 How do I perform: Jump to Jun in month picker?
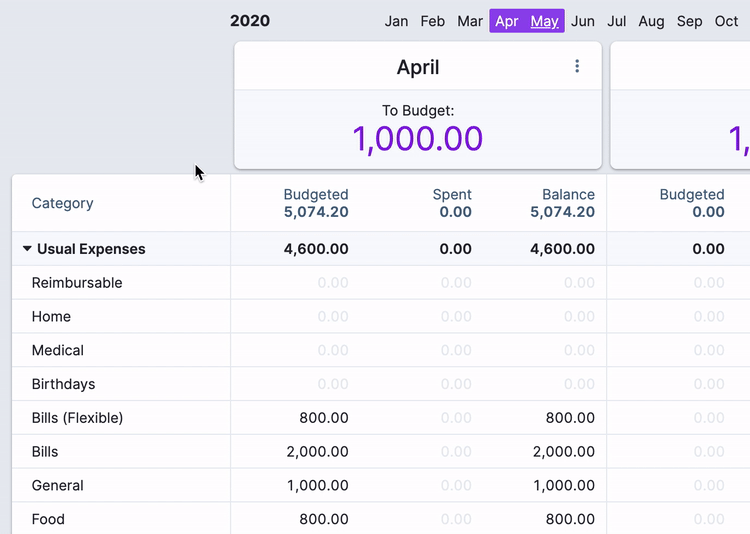[583, 21]
